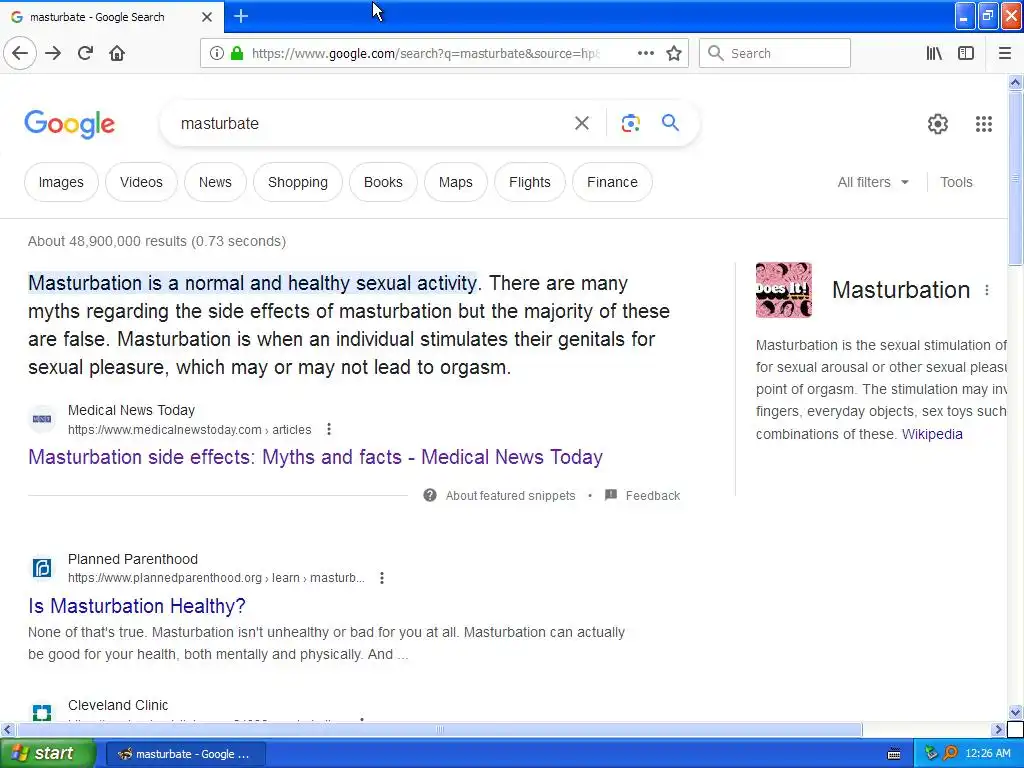Screen dimensions: 1024x768
Task: Toggle the sidebar view icon
Action: coord(966,53)
